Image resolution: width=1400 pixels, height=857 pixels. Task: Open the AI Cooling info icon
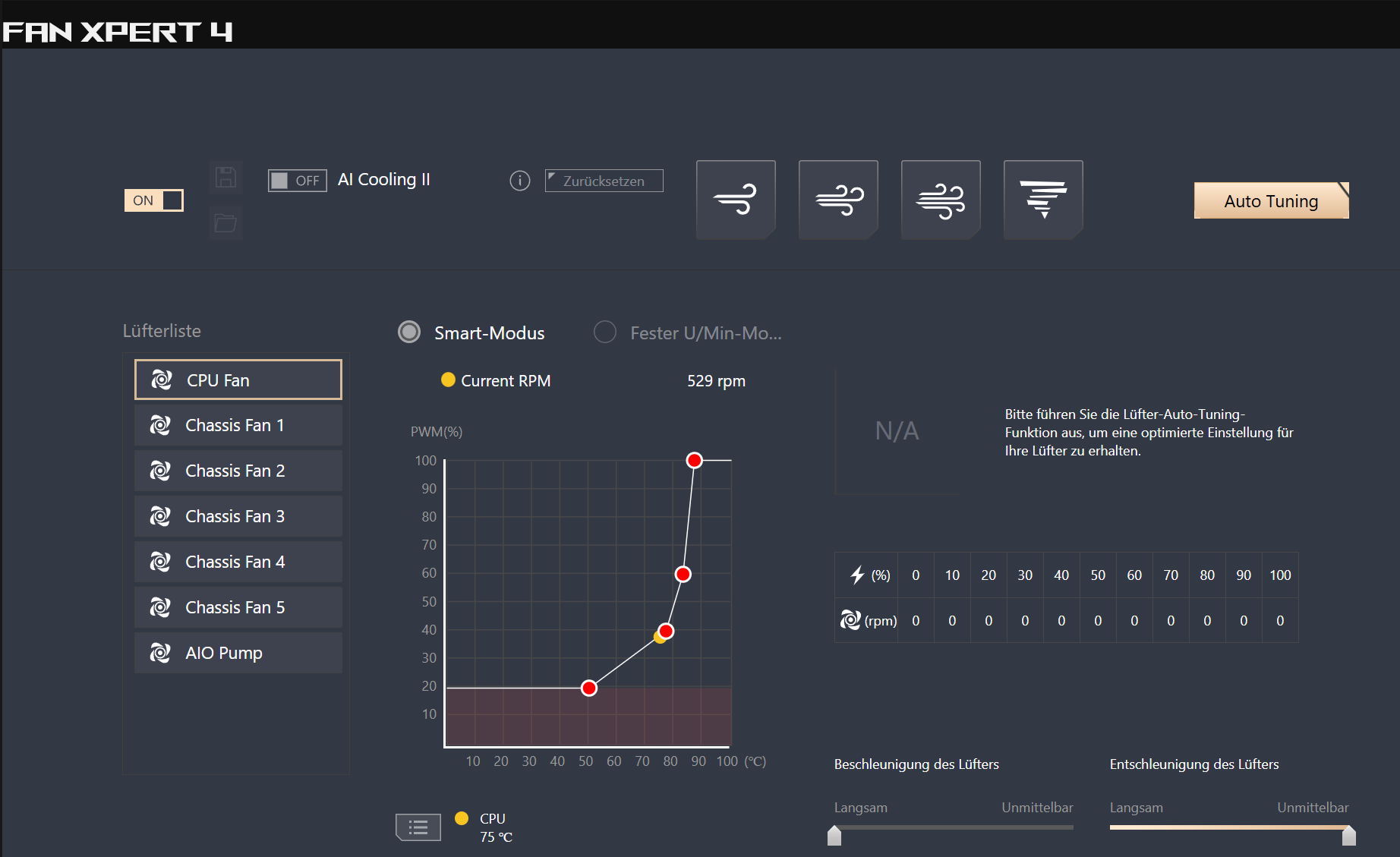520,181
